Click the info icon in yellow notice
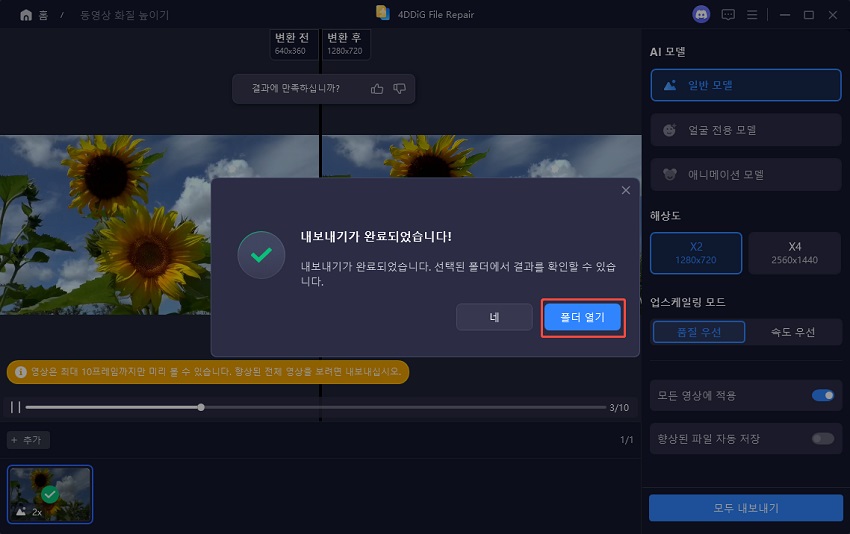 tap(21, 372)
